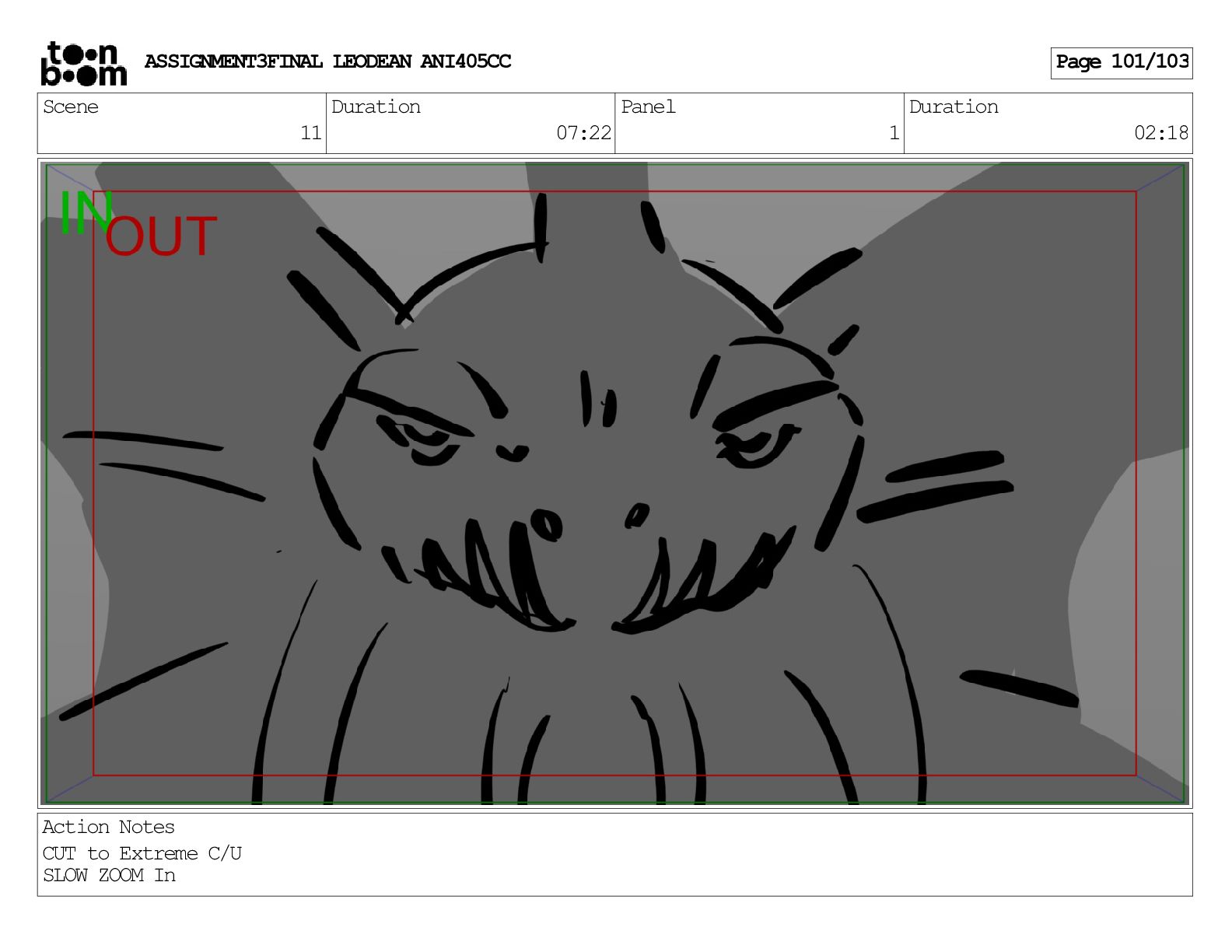Click the 'Scene' header label
1232x952 pixels.
click(x=71, y=107)
